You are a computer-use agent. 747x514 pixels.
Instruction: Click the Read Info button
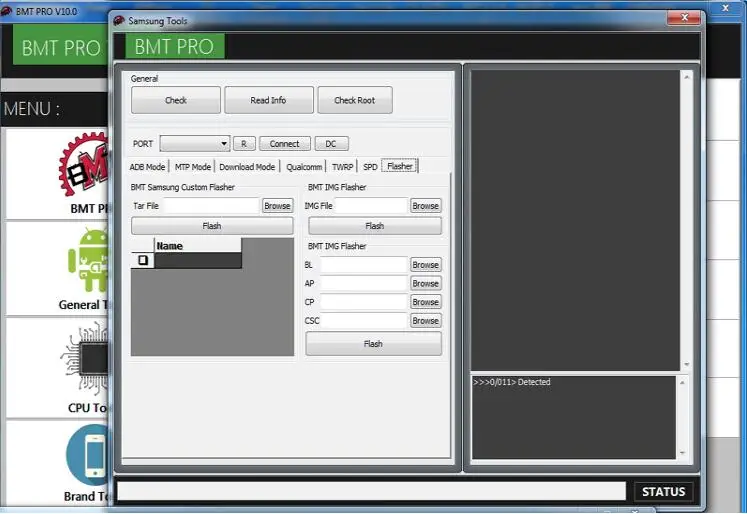pos(269,100)
